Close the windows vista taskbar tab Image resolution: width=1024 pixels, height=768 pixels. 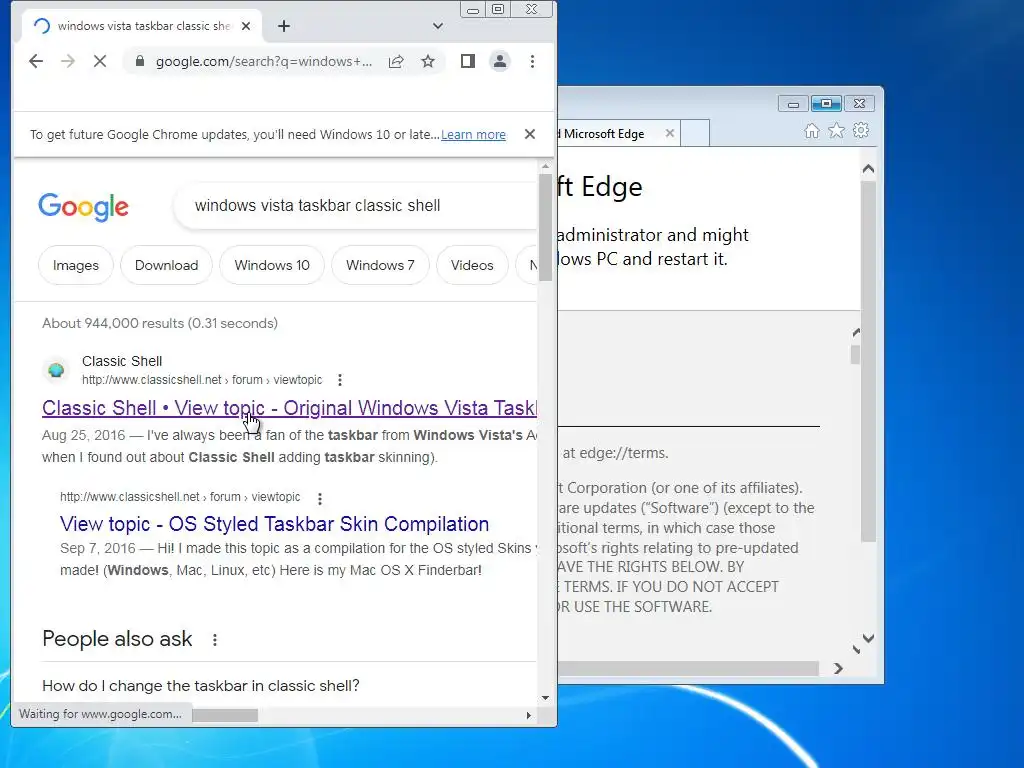246,26
